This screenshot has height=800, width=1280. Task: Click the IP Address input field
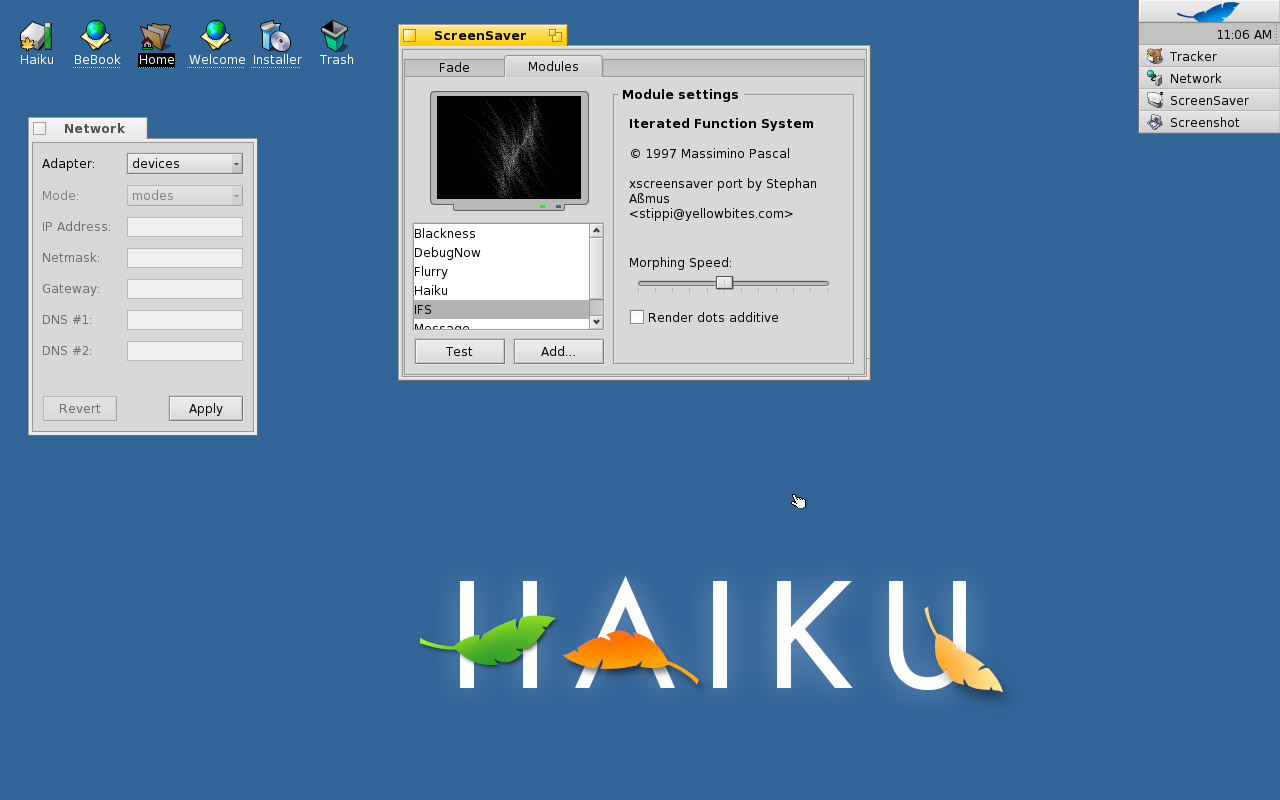pos(185,227)
